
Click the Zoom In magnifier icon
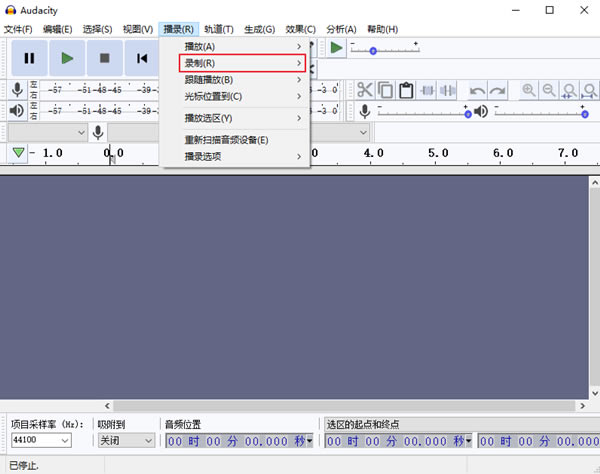(x=529, y=90)
